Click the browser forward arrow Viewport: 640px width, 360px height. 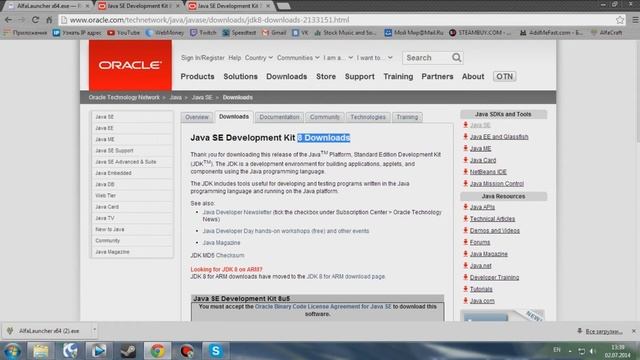click(21, 20)
